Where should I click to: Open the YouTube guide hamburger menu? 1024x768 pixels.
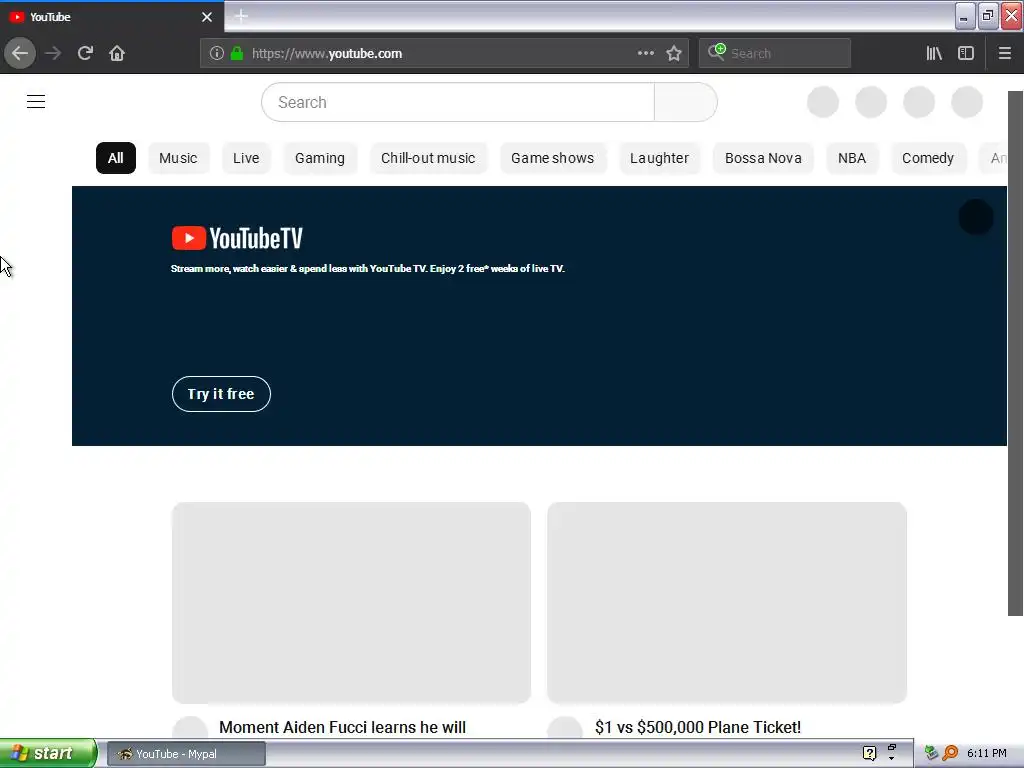click(36, 101)
